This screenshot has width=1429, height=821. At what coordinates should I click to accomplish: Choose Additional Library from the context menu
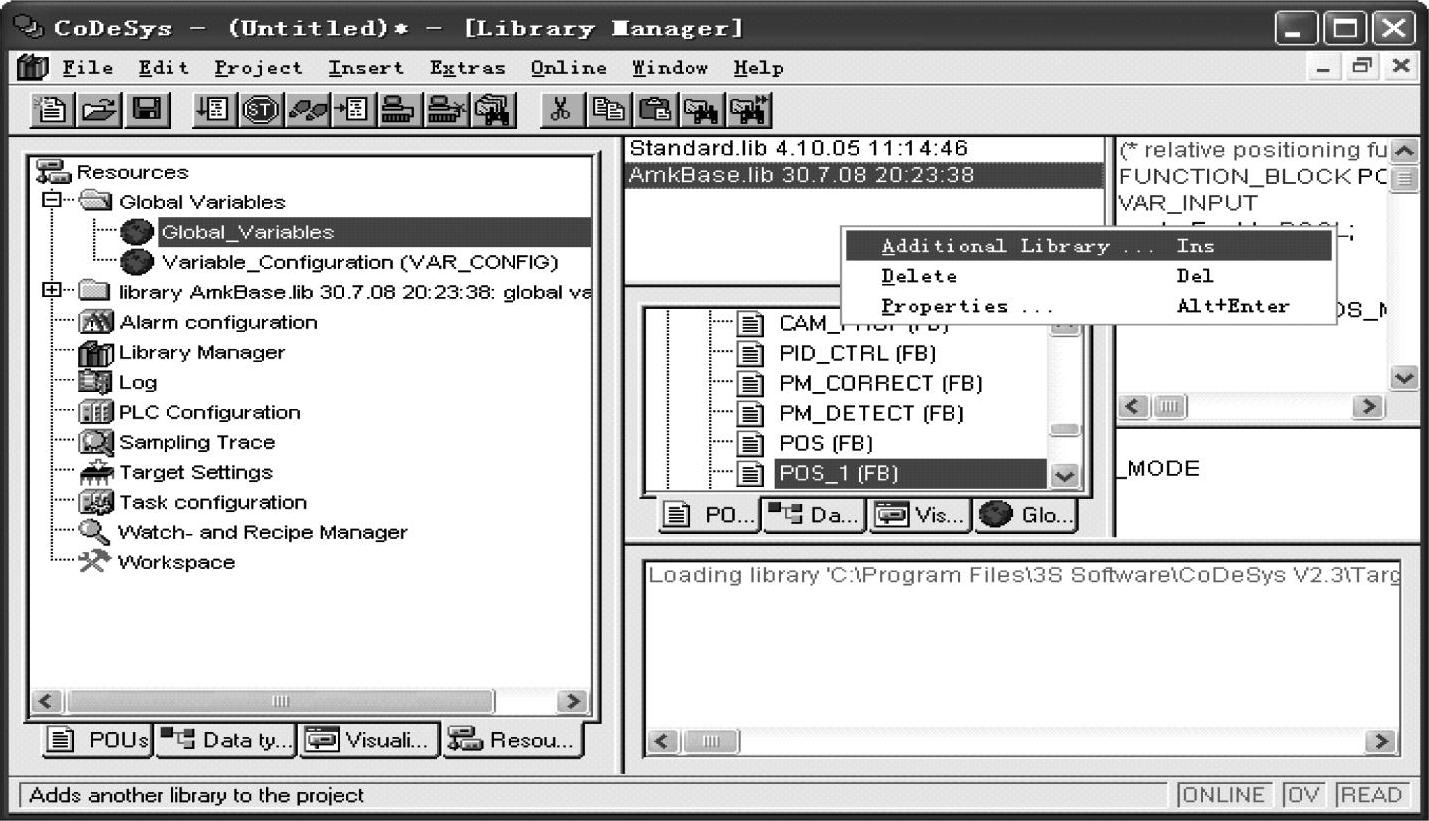1088,246
